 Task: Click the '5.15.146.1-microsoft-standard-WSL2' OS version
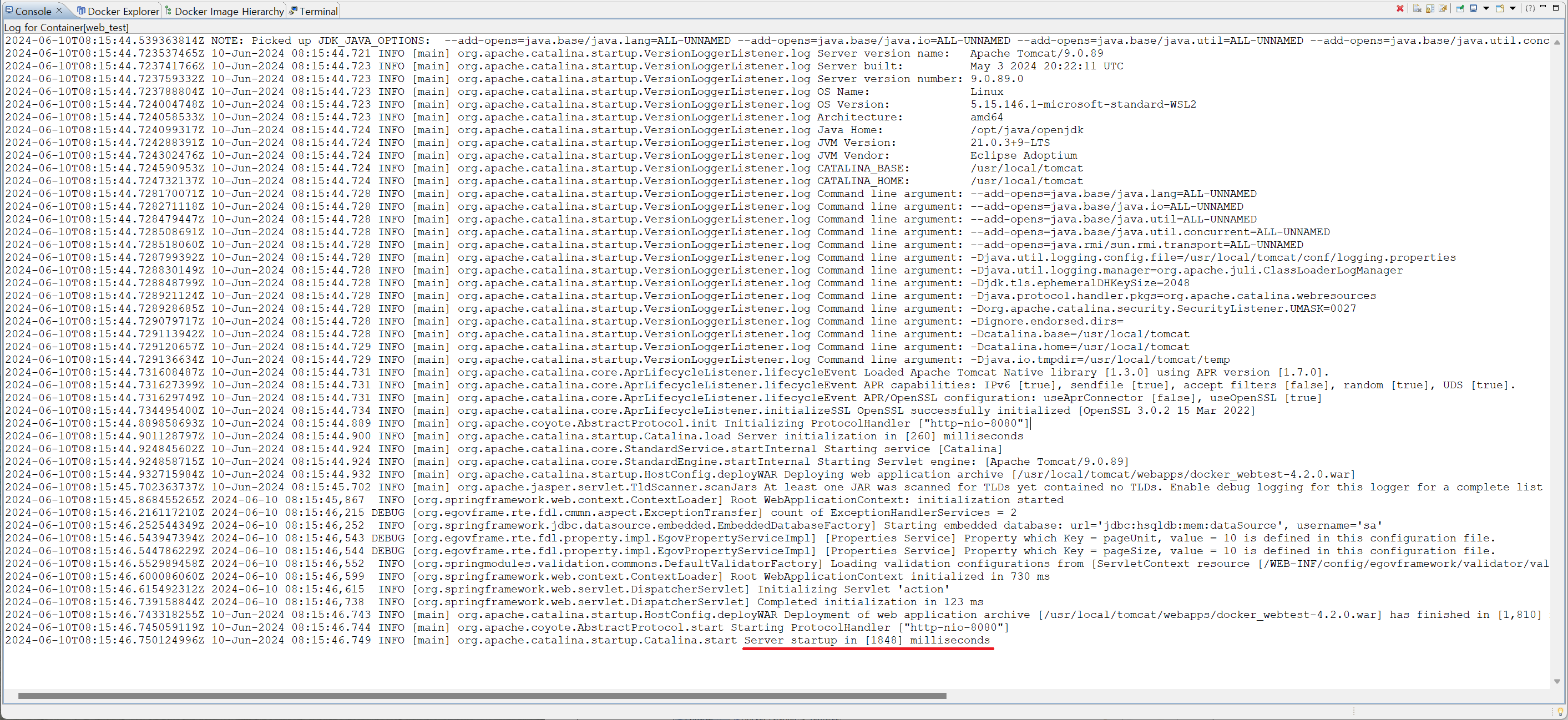click(1083, 105)
